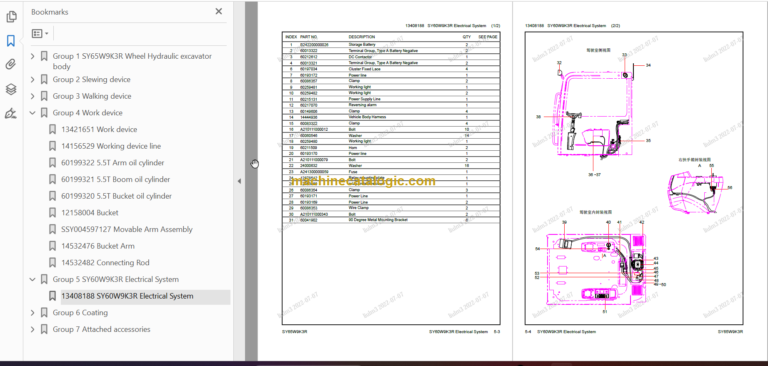Viewport: 768px width, 366px height.
Task: Click the Storage Battery row in parts table
Action: pyautogui.click(x=391, y=44)
